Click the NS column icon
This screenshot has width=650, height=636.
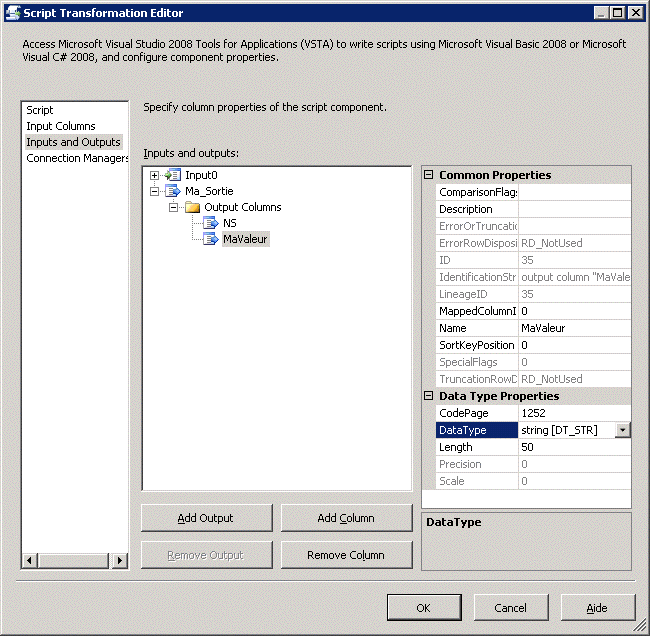click(210, 223)
